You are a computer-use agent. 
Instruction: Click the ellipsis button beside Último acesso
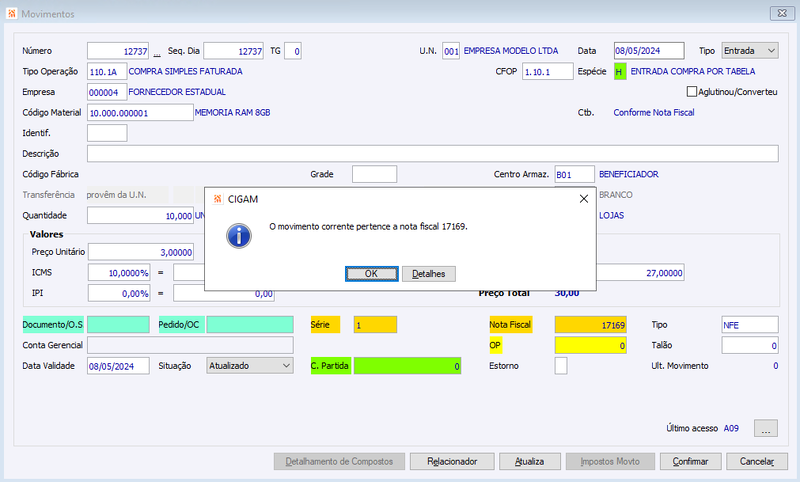point(766,428)
